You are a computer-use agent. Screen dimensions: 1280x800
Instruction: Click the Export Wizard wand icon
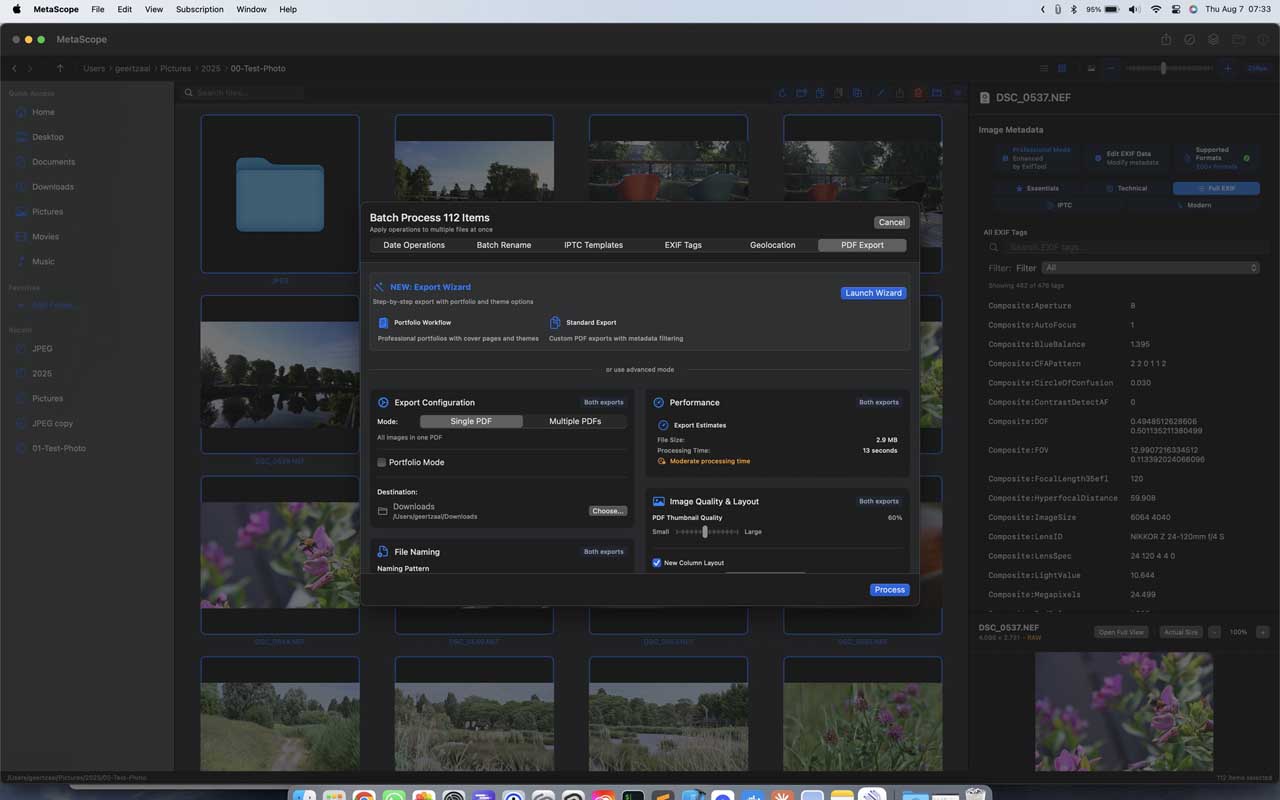pyautogui.click(x=380, y=287)
